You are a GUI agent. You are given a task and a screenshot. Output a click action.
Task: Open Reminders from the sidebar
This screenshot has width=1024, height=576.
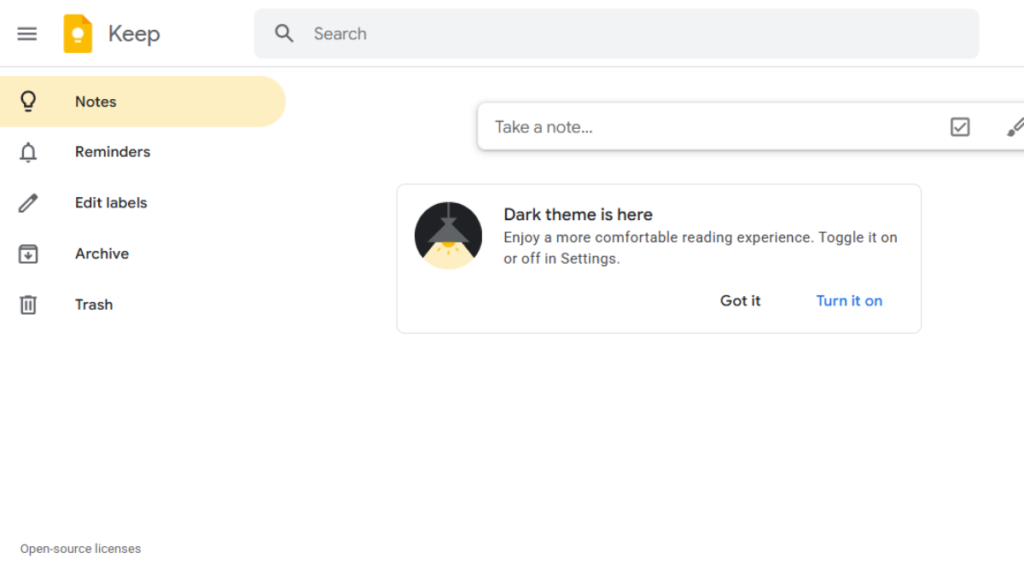click(112, 152)
